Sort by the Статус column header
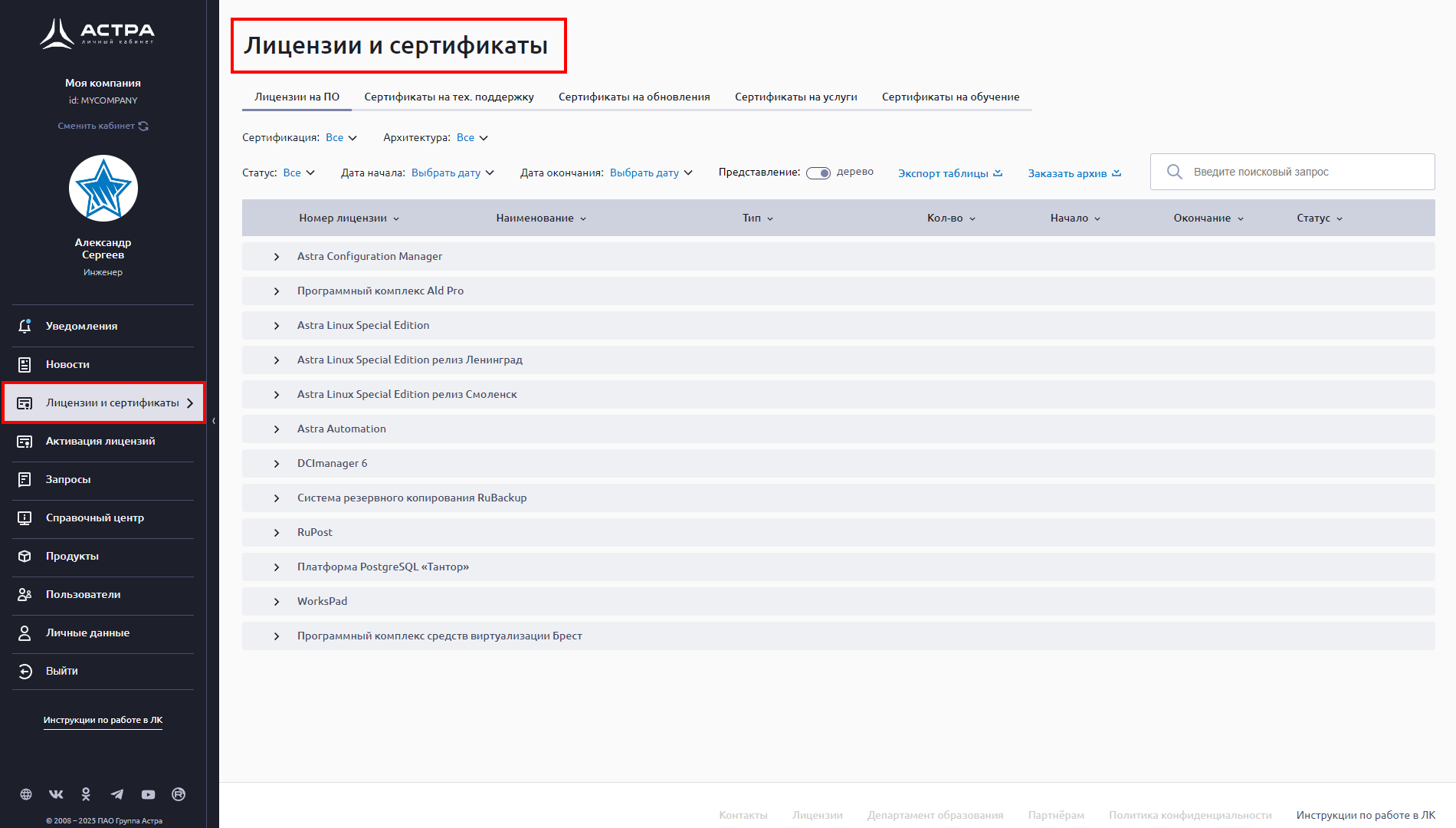The width and height of the screenshot is (1456, 828). [1320, 219]
